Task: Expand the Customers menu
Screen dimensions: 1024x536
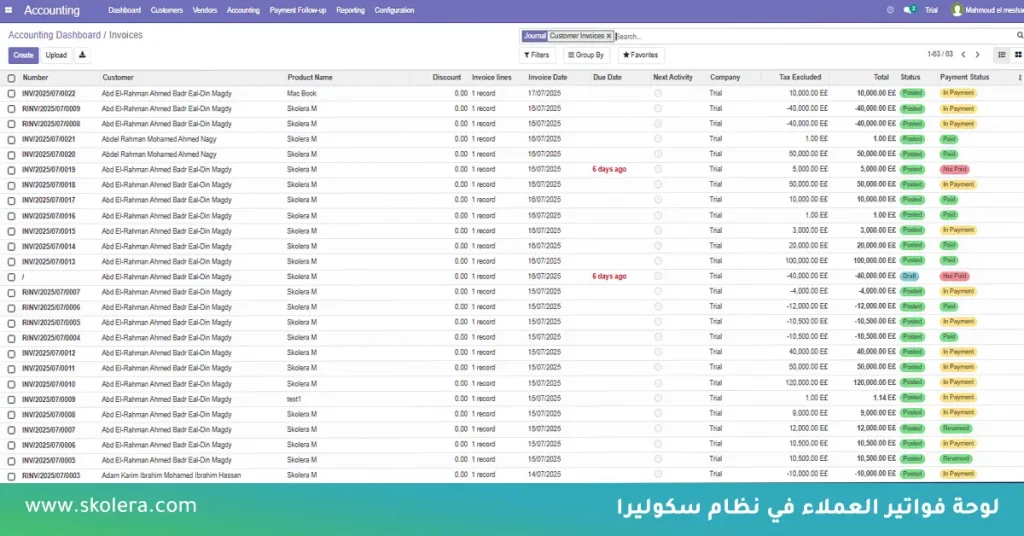Action: coord(167,10)
